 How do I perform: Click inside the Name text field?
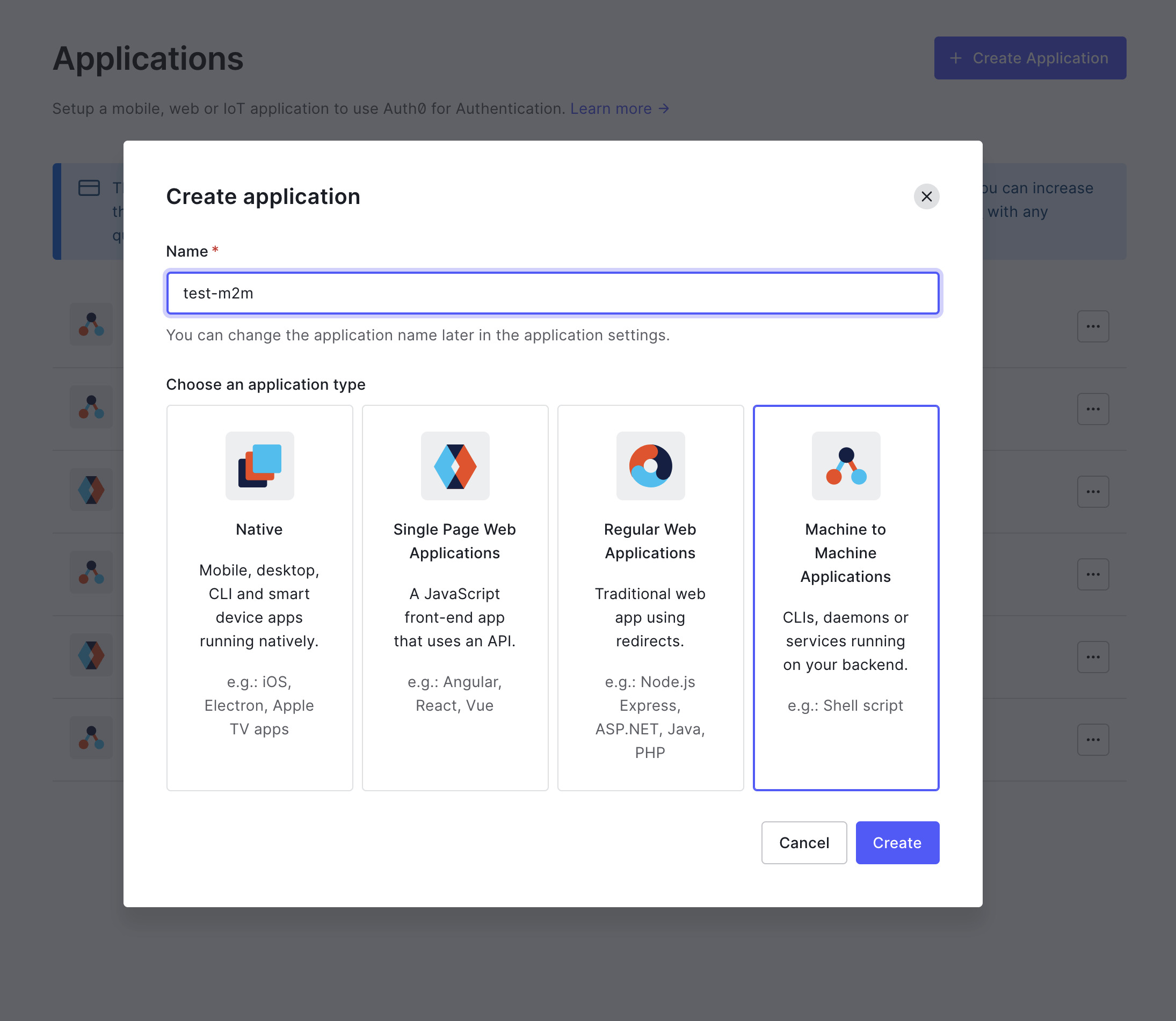pyautogui.click(x=552, y=293)
